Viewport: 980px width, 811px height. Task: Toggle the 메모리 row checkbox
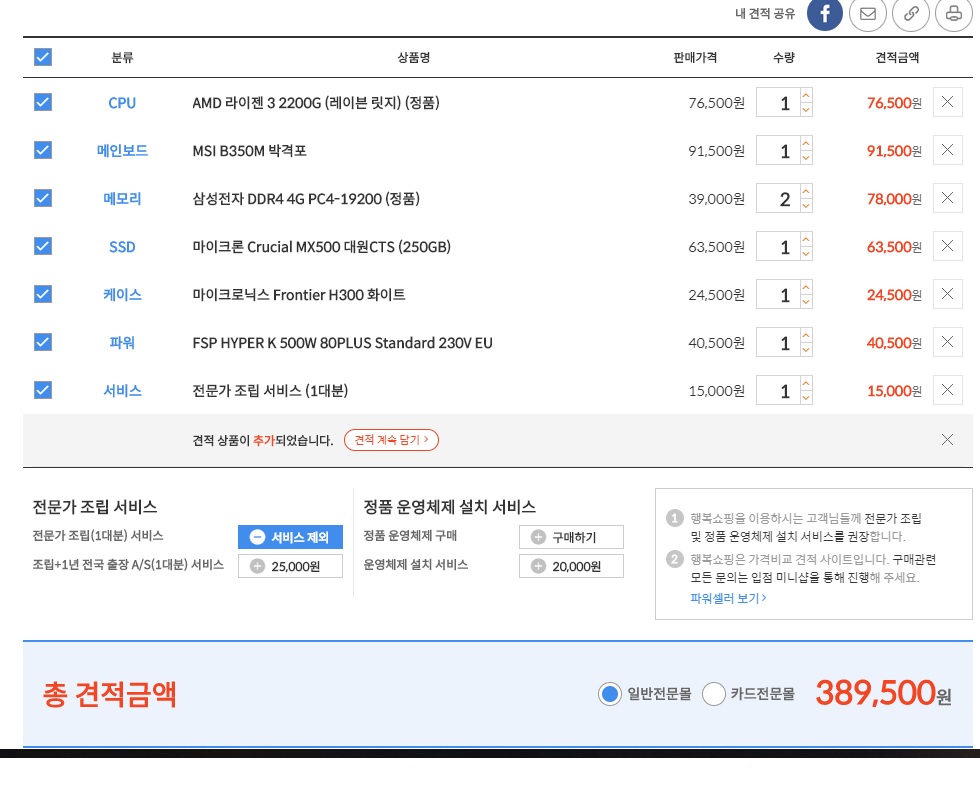click(43, 198)
